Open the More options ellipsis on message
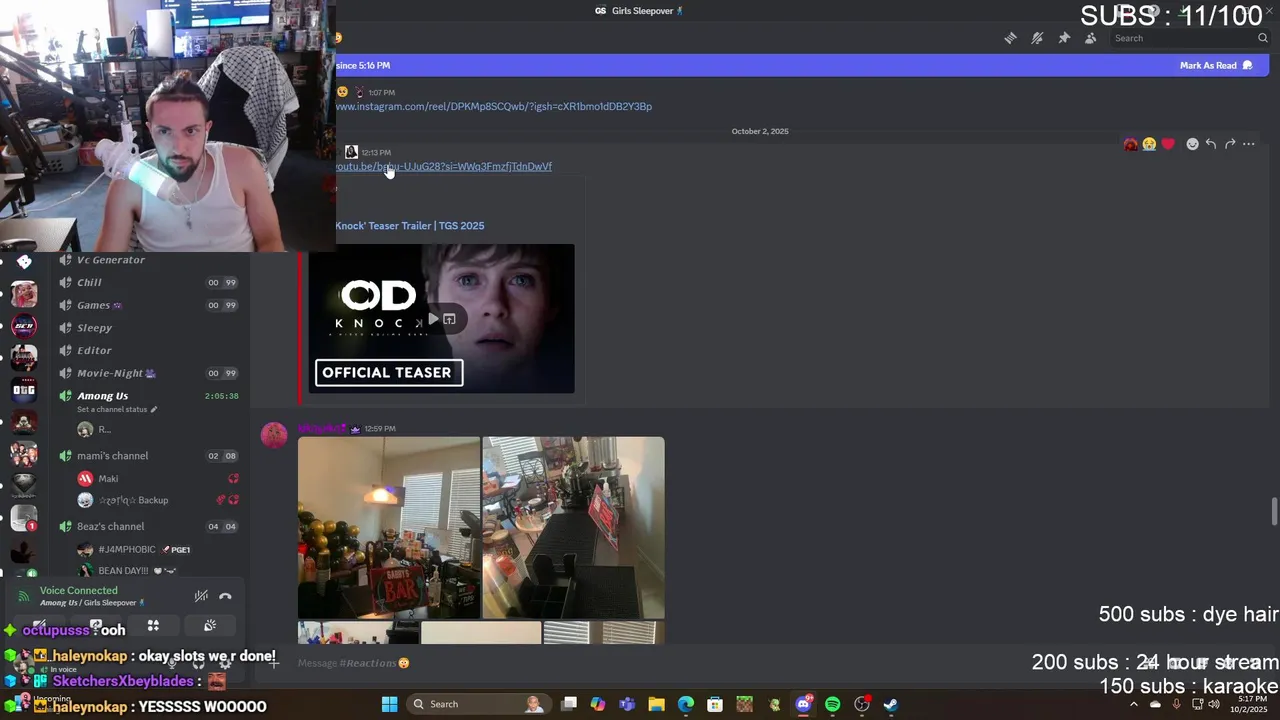 (1249, 144)
